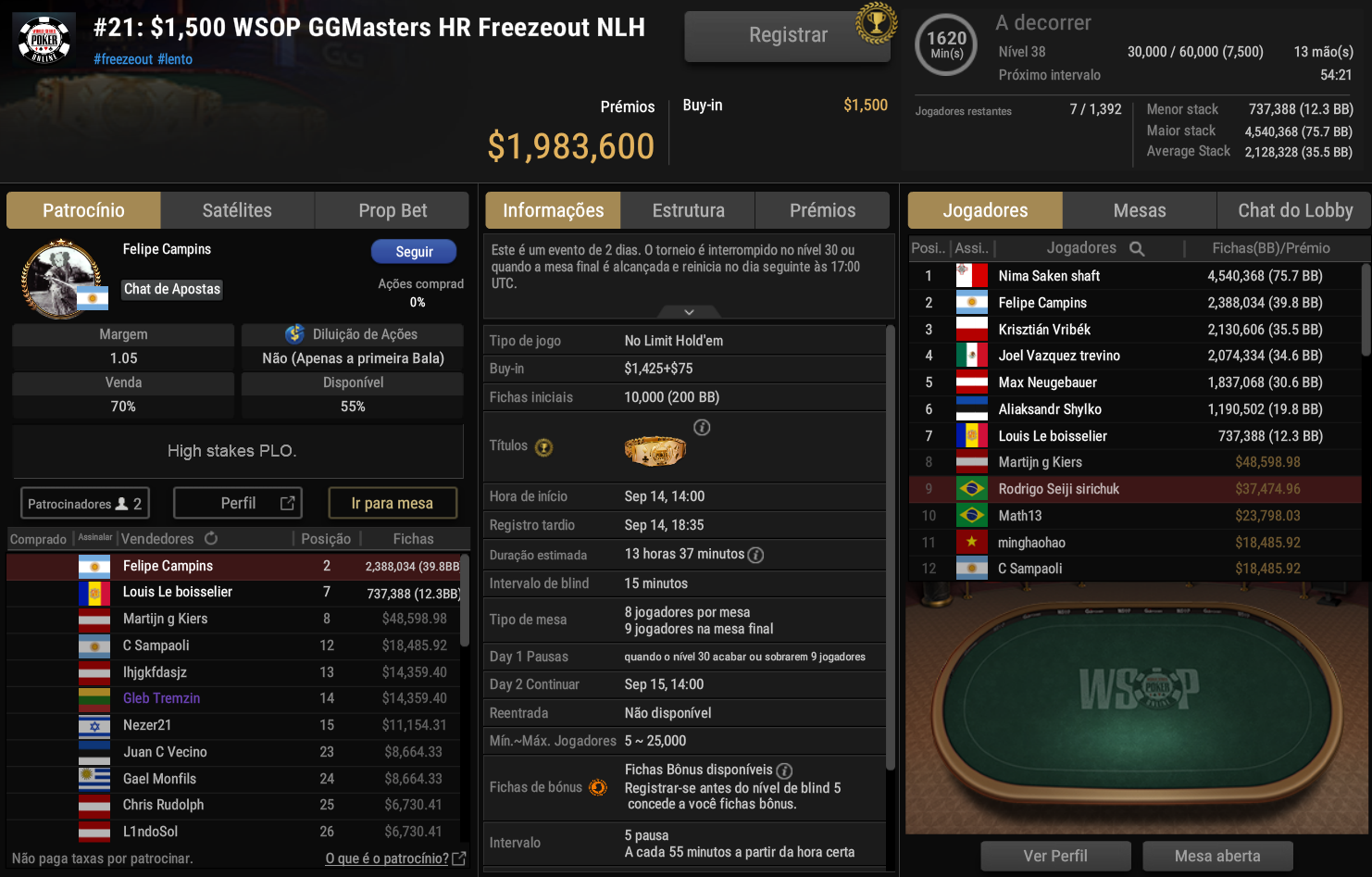This screenshot has height=877, width=1372.
Task: Click the info icon next to bracelet
Action: tap(702, 427)
